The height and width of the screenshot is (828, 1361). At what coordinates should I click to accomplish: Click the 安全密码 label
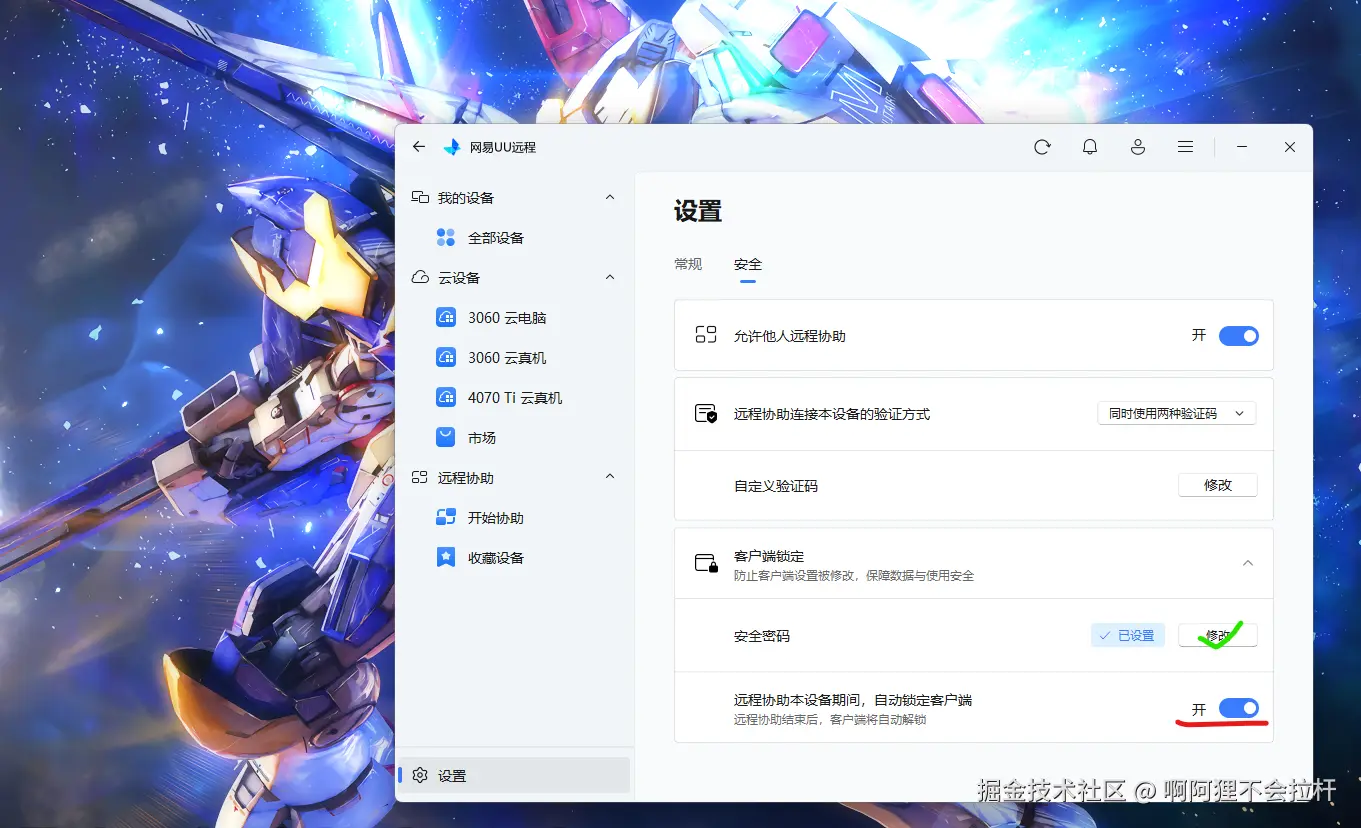tap(762, 636)
